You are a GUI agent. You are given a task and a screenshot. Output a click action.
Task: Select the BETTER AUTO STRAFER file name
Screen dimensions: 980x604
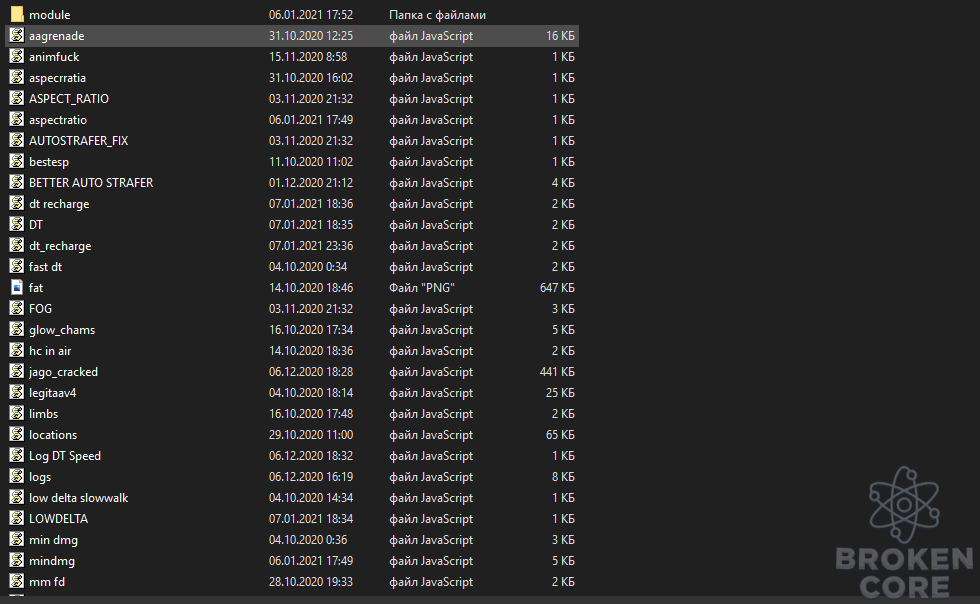[91, 183]
